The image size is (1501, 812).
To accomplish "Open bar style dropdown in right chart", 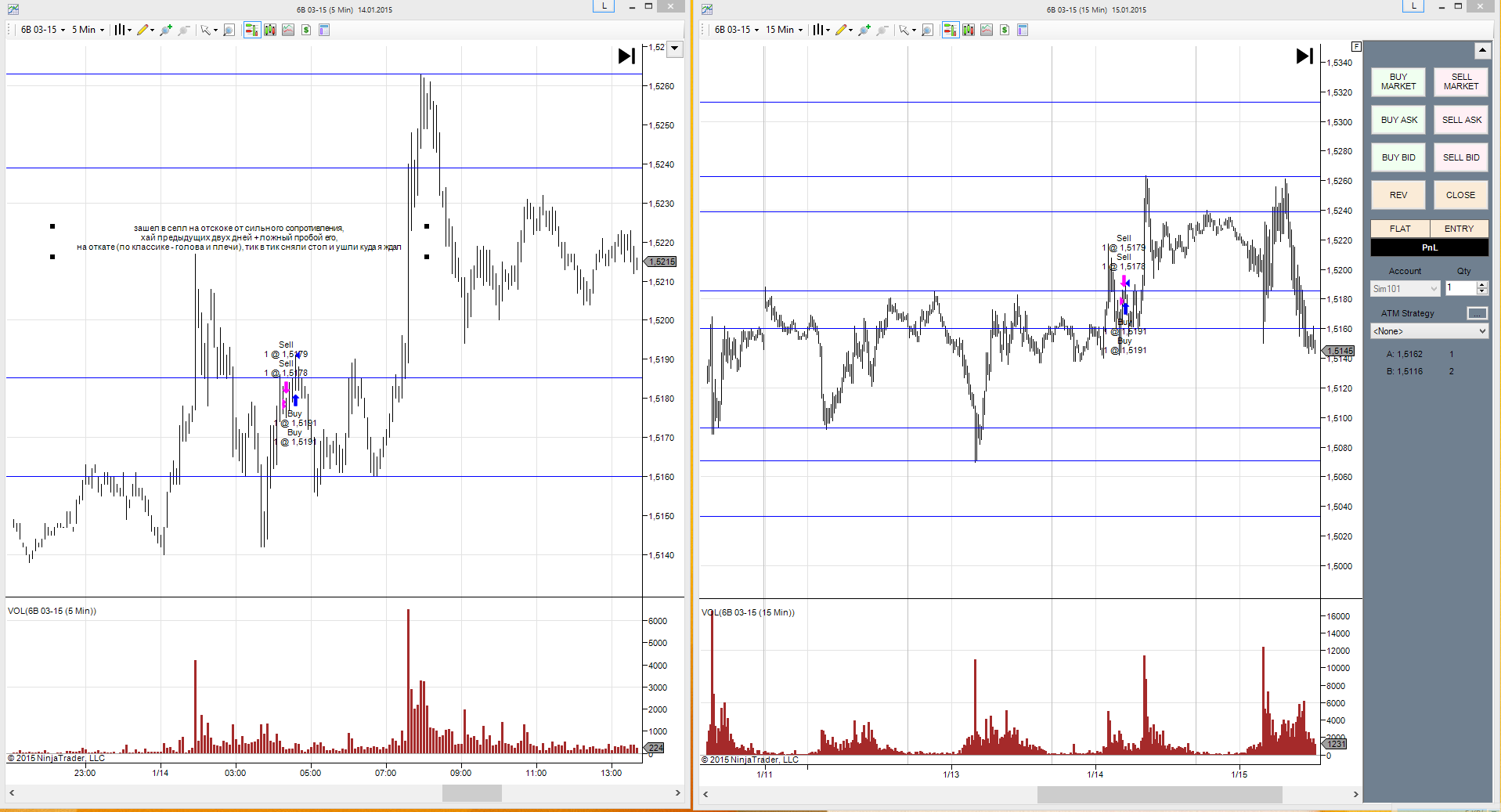I will (821, 30).
